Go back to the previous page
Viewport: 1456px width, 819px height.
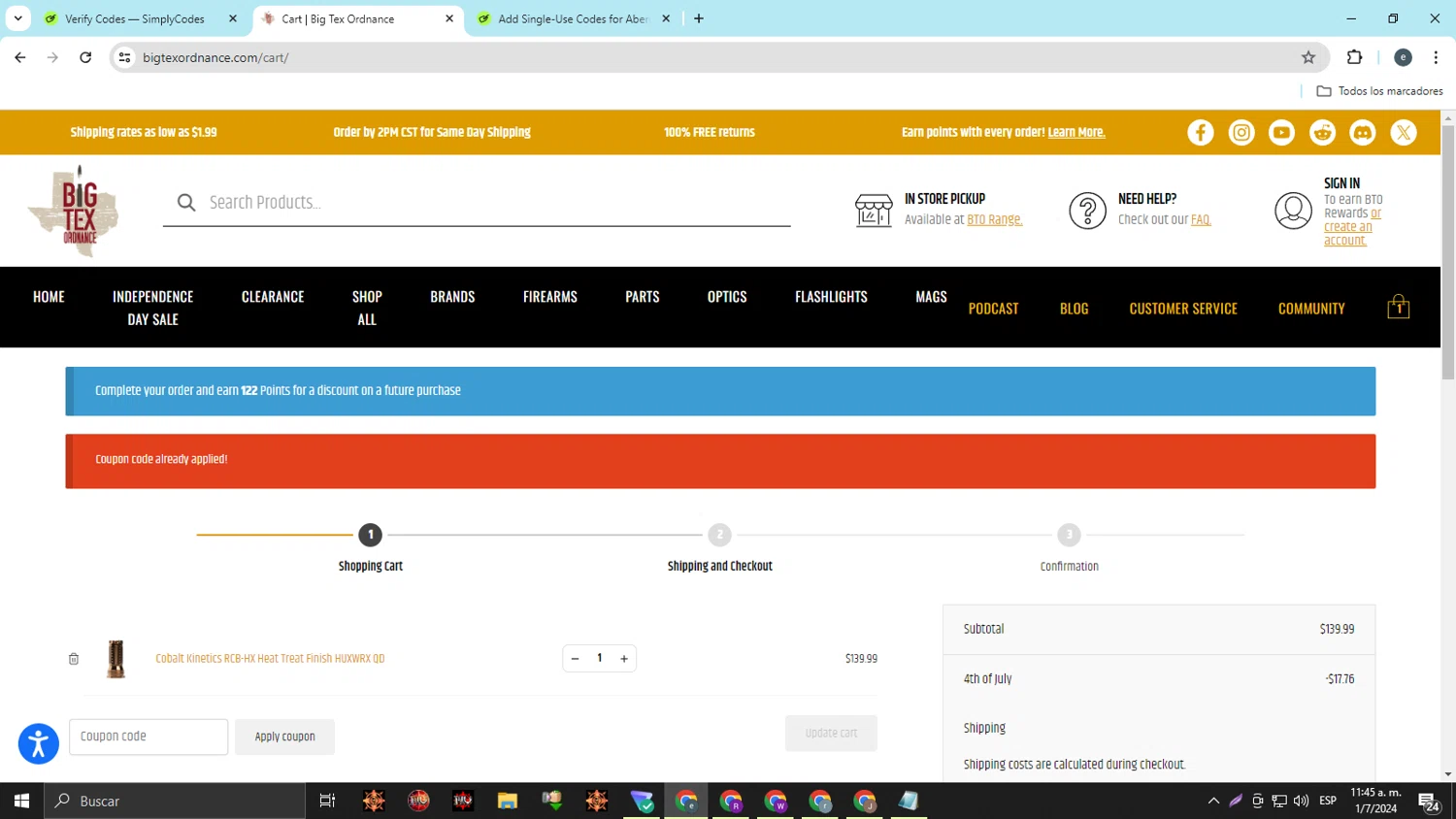(x=20, y=57)
